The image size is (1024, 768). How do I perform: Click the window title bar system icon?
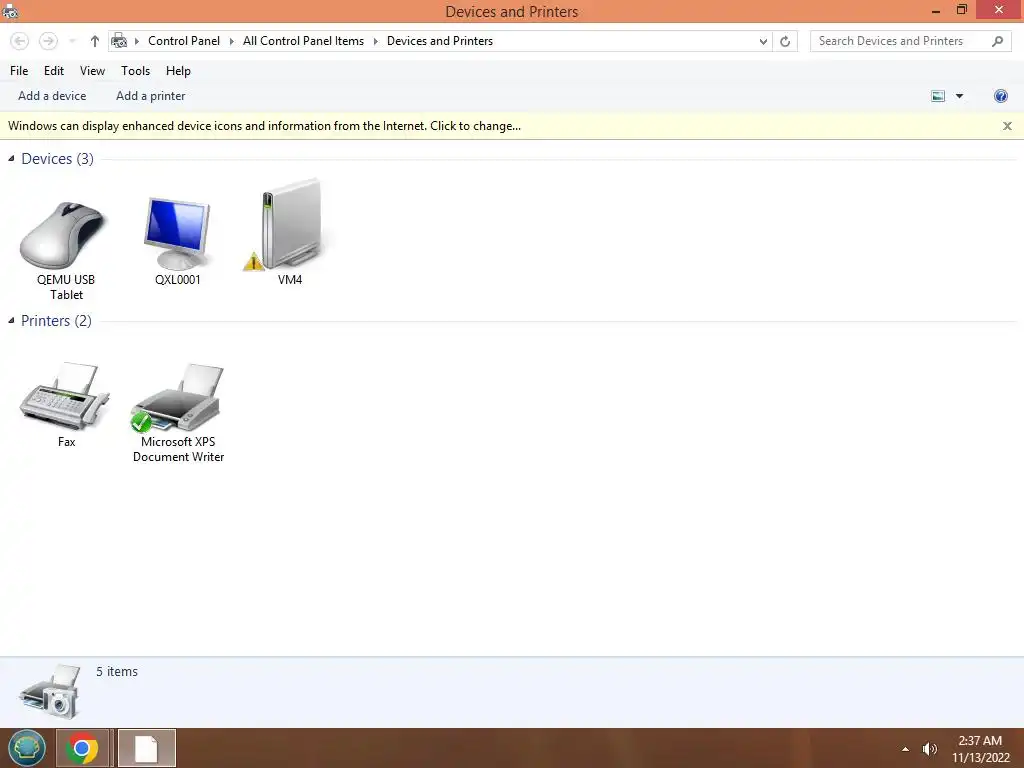(x=10, y=11)
